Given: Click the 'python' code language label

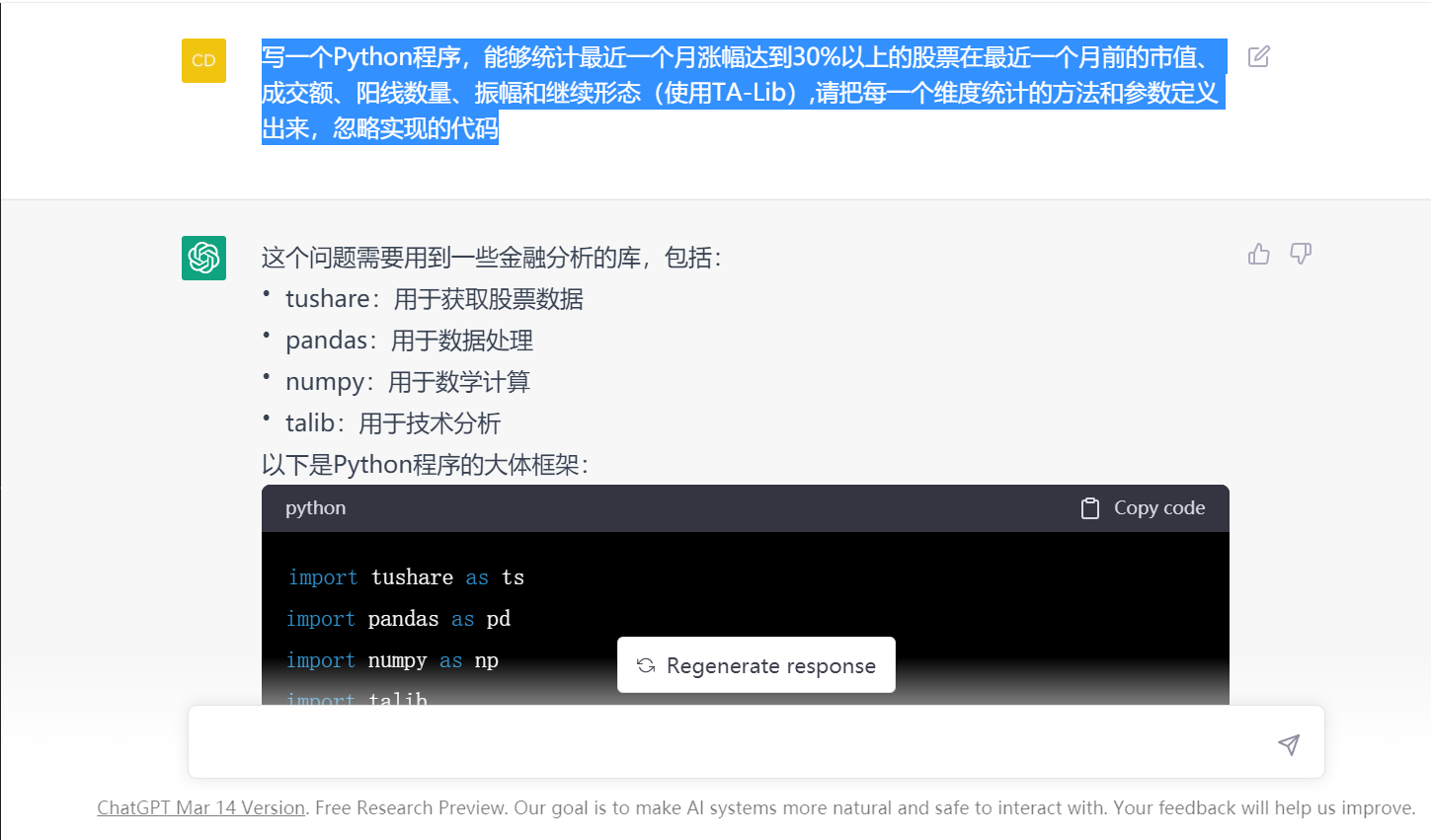Looking at the screenshot, I should coord(315,507).
